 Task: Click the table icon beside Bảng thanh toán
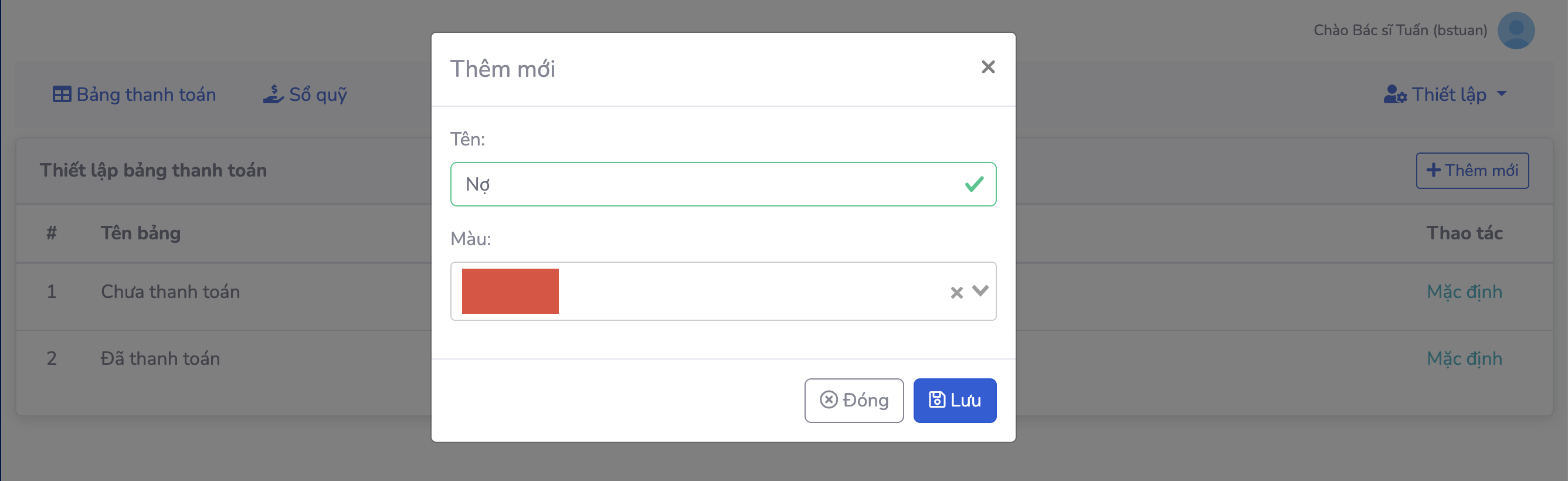[x=62, y=94]
